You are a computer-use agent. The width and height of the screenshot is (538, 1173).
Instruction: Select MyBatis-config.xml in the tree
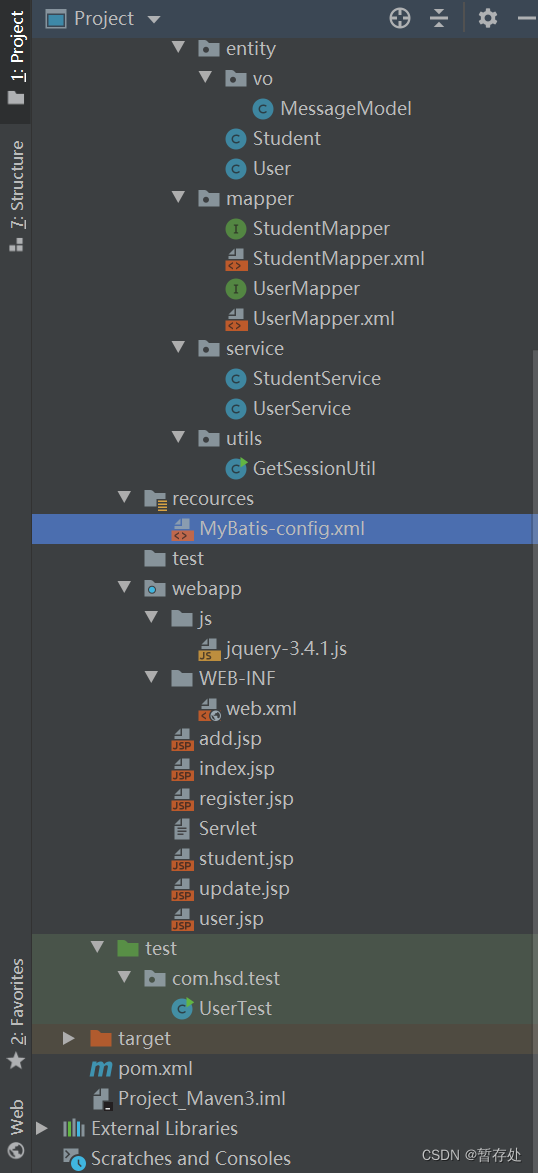click(x=283, y=528)
